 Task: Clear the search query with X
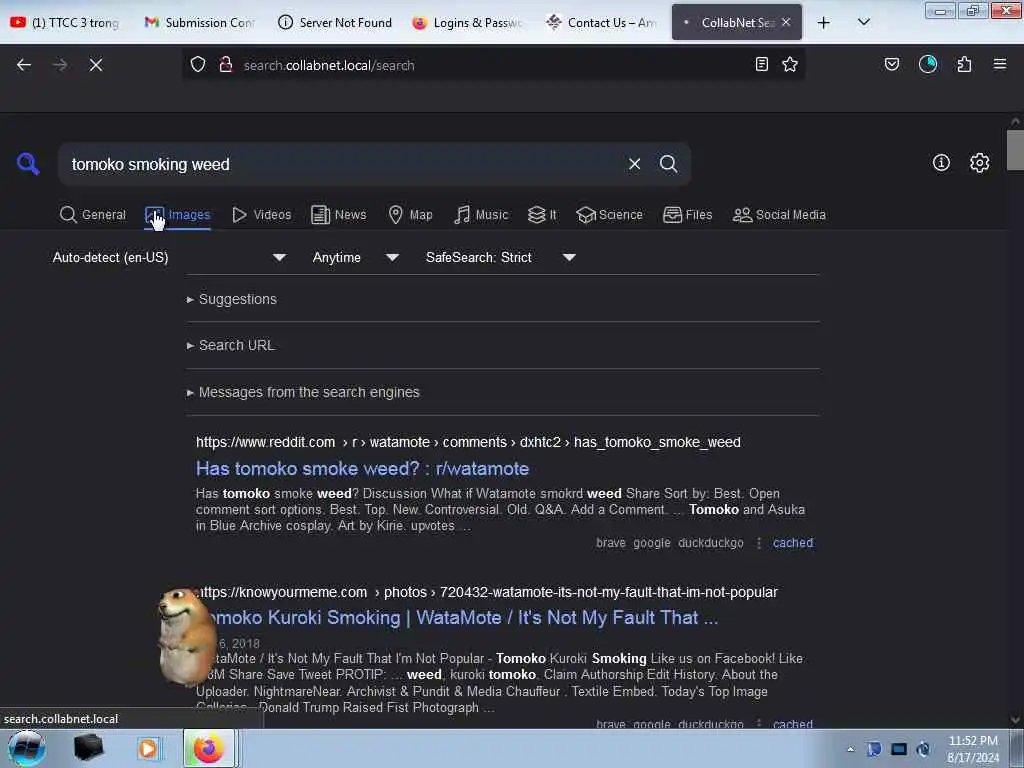point(634,164)
